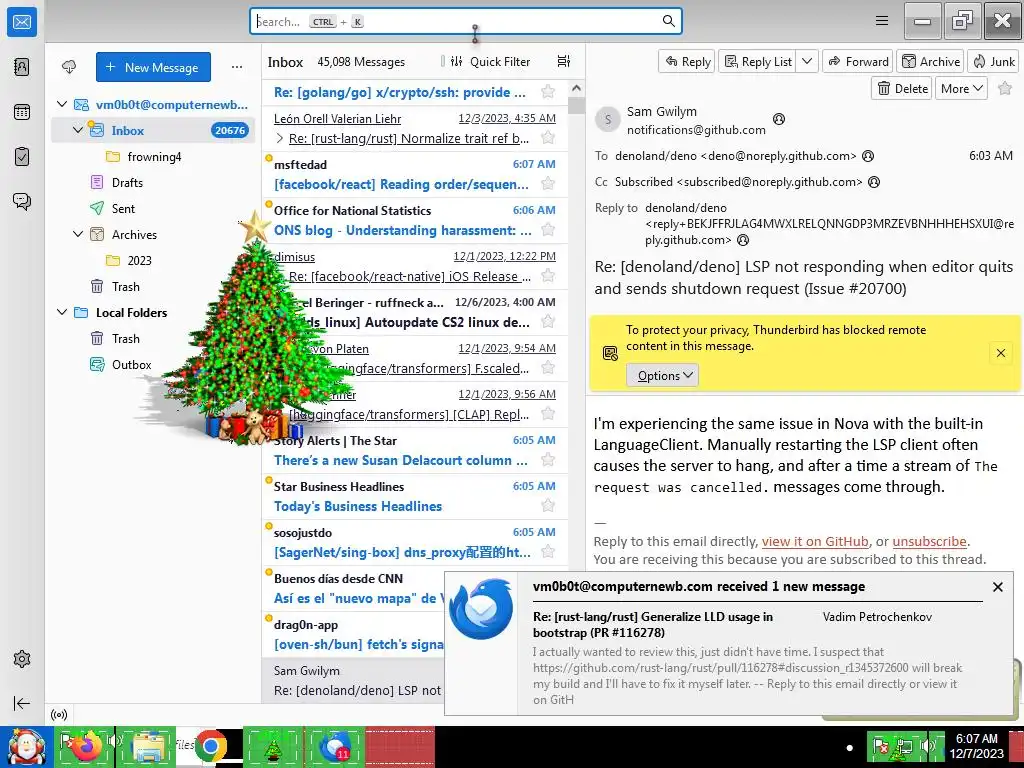Open folder pane options ellipsis

236,67
